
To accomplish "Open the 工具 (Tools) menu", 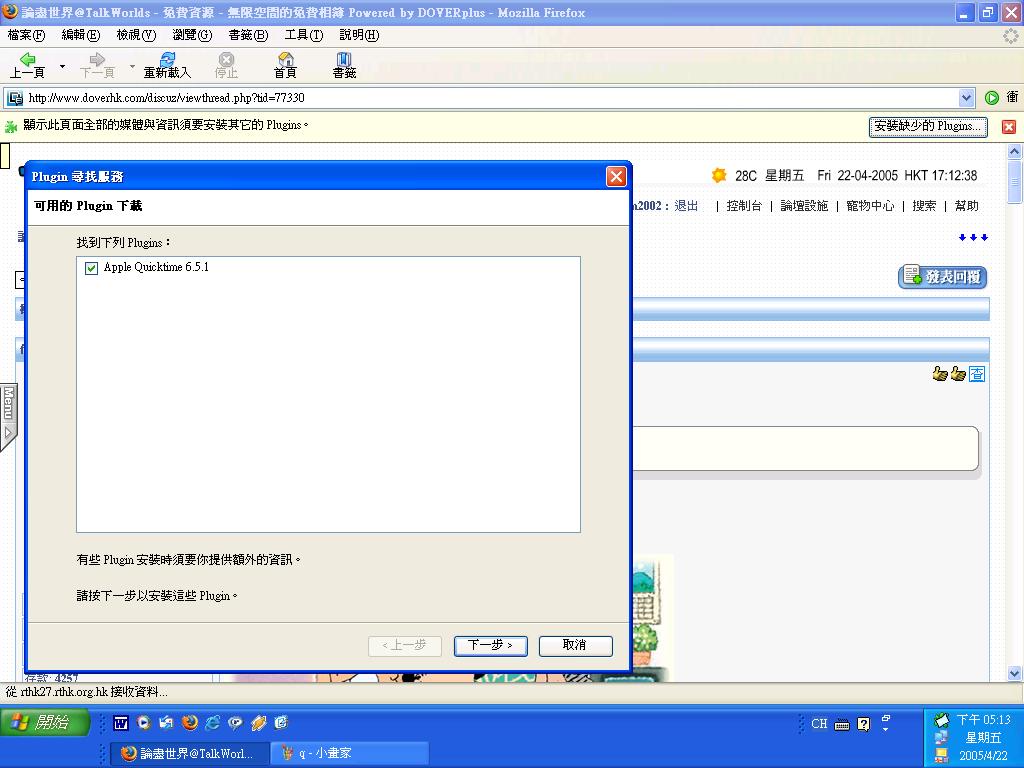I will pyautogui.click(x=303, y=35).
